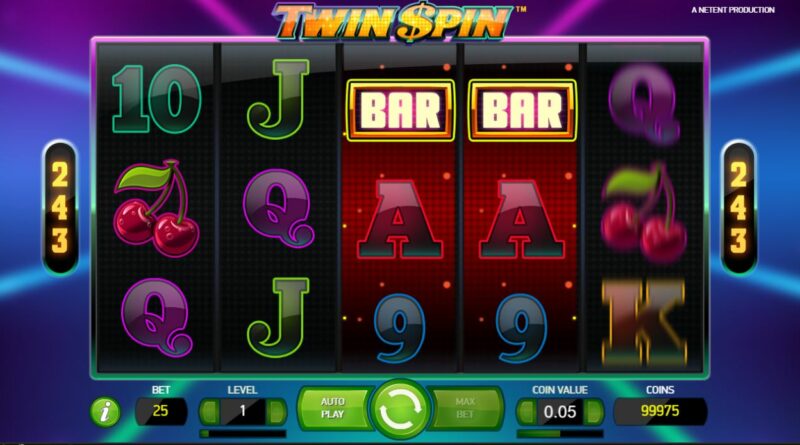
Task: Click the green 10 symbol on first reel
Action: pyautogui.click(x=156, y=98)
